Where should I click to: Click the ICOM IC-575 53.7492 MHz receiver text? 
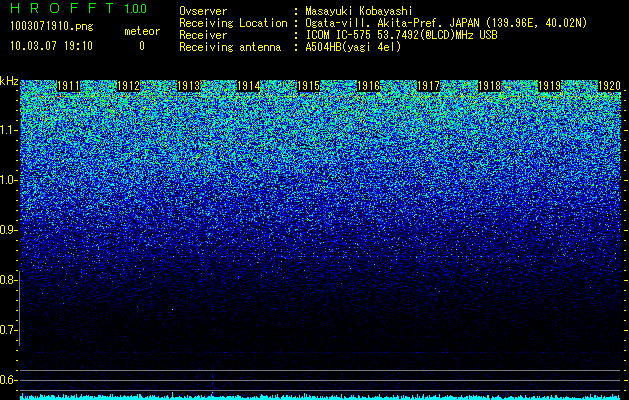click(401, 35)
